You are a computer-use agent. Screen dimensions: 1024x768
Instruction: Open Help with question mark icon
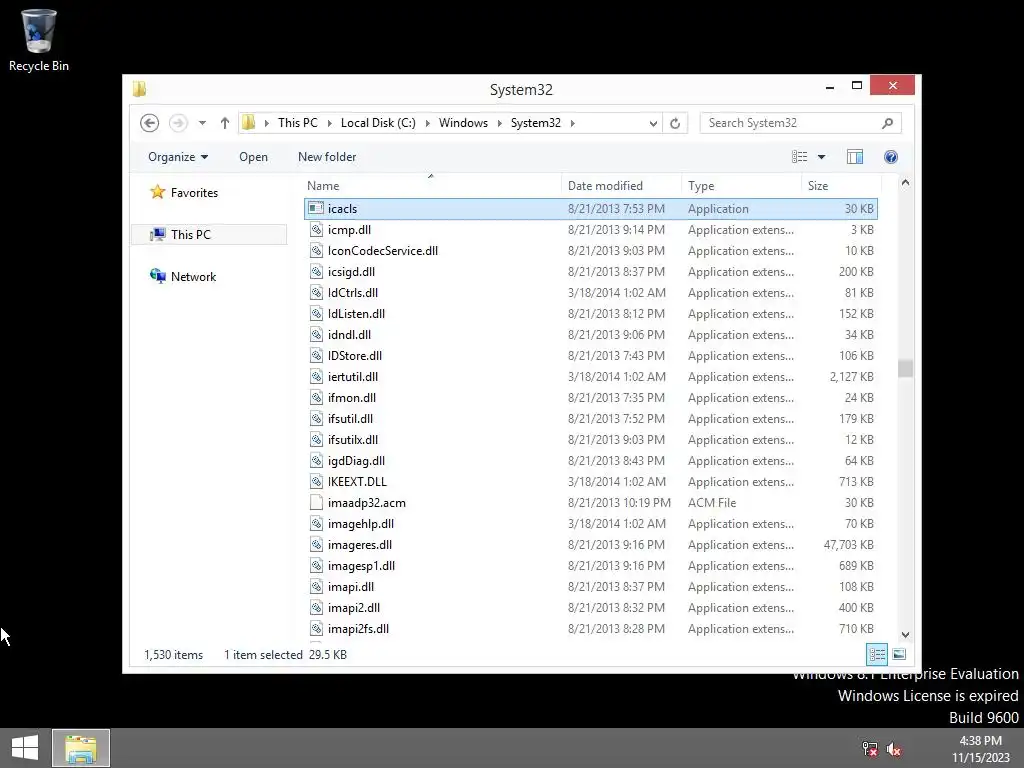[x=891, y=157]
